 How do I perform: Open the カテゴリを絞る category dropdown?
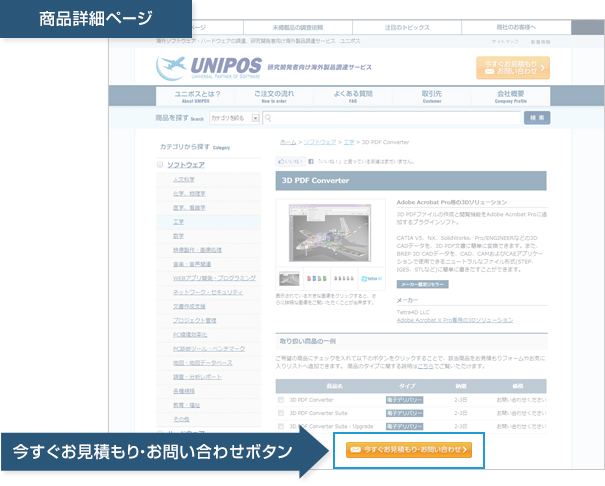[x=235, y=118]
